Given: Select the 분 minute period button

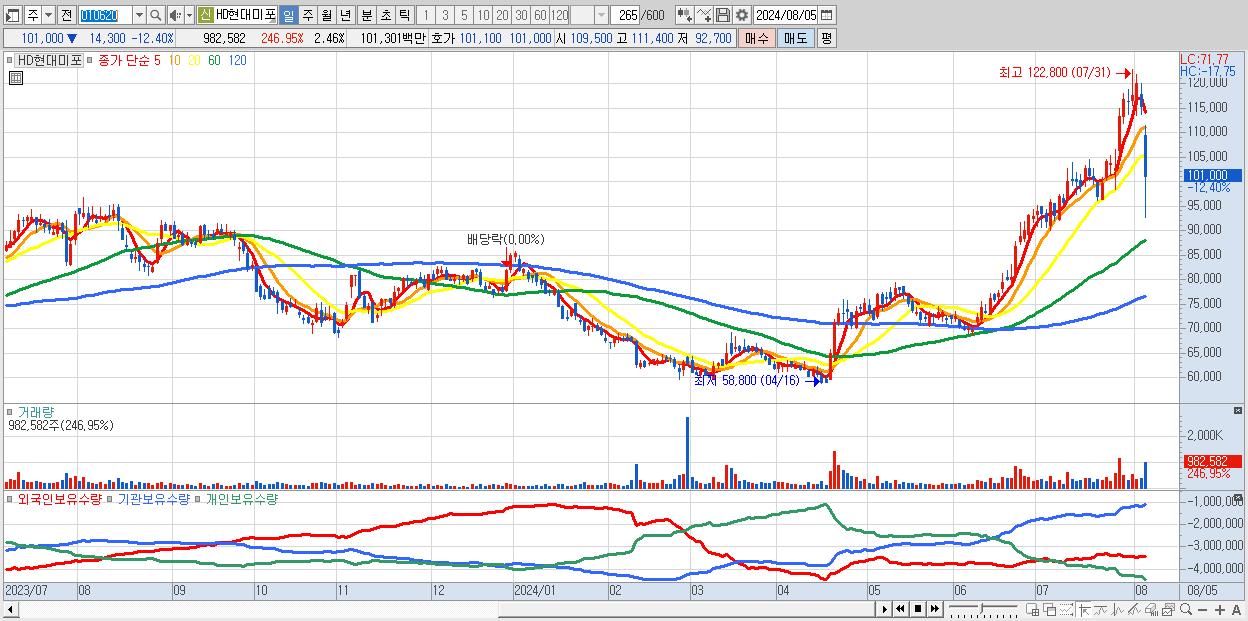Looking at the screenshot, I should click(x=367, y=15).
